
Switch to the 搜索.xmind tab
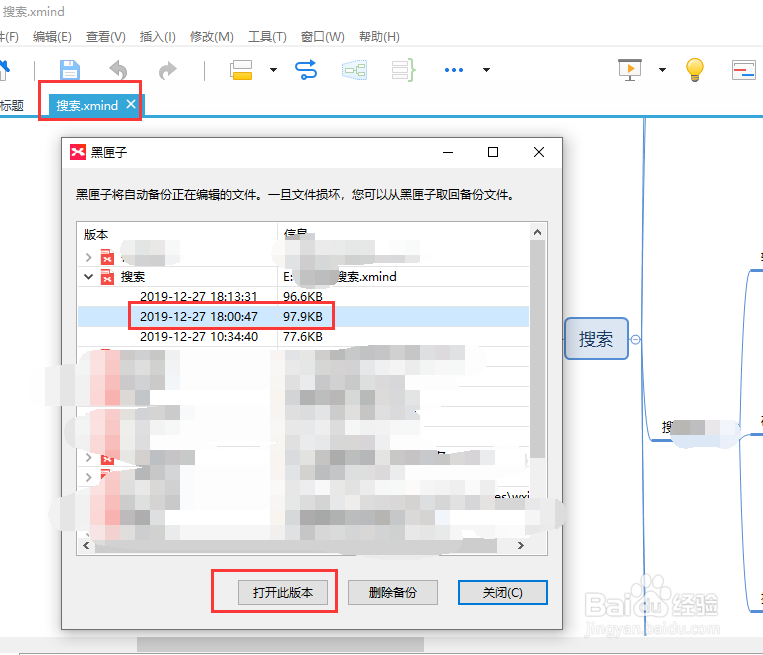click(87, 106)
